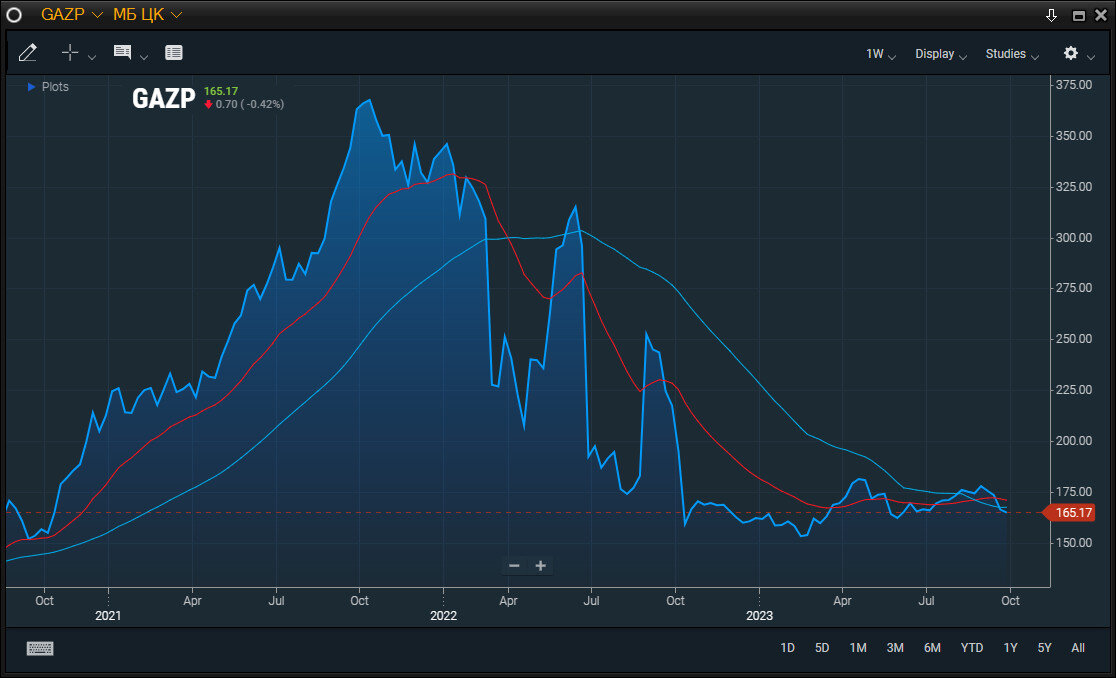Open the GAZP symbol selector

[72, 14]
